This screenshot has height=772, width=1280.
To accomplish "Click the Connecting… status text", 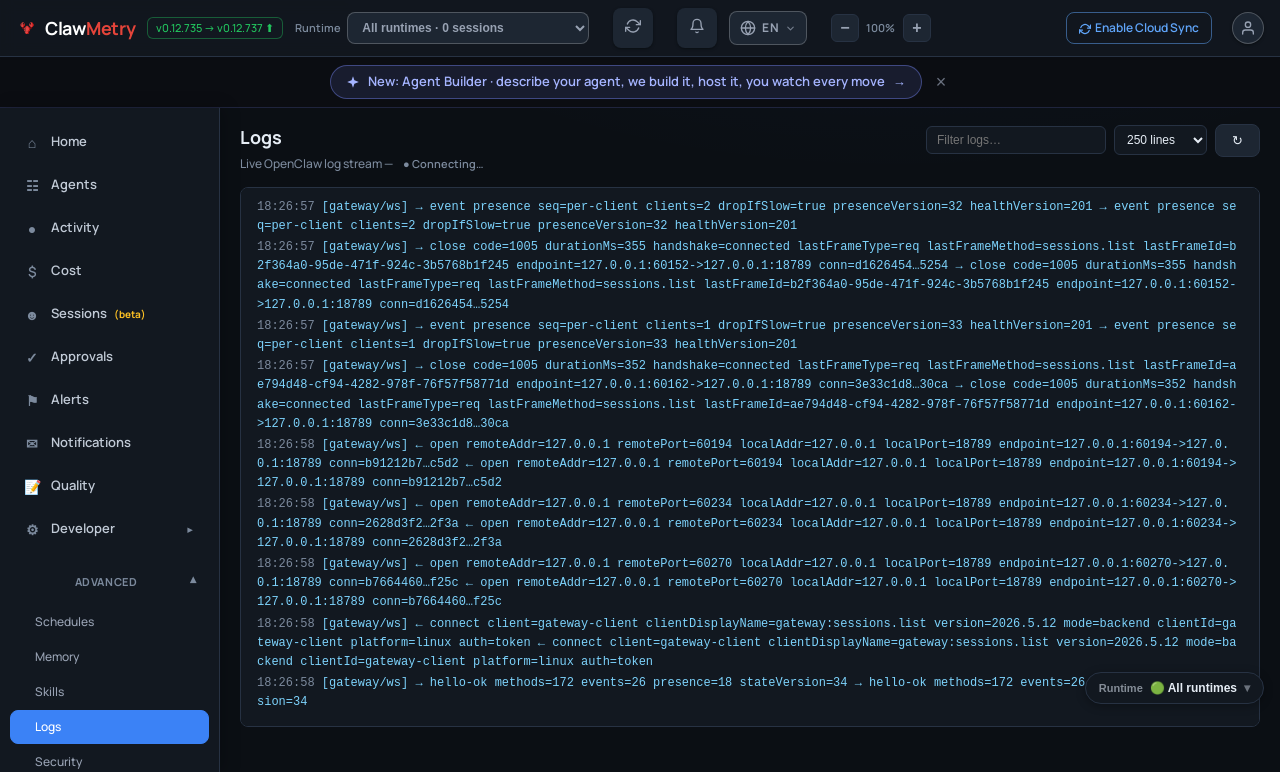I will point(443,164).
